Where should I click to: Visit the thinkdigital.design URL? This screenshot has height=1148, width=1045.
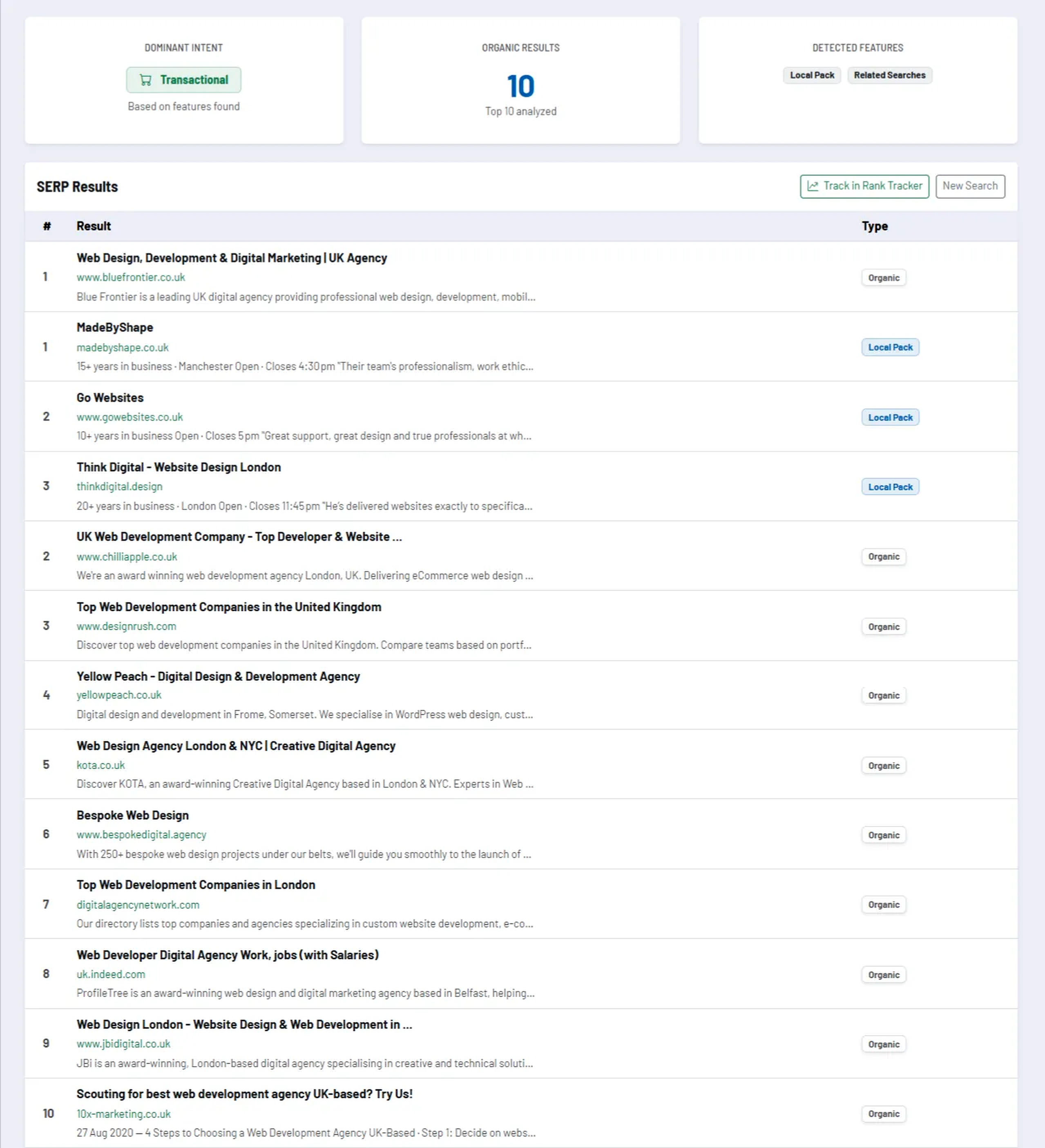[x=120, y=486]
